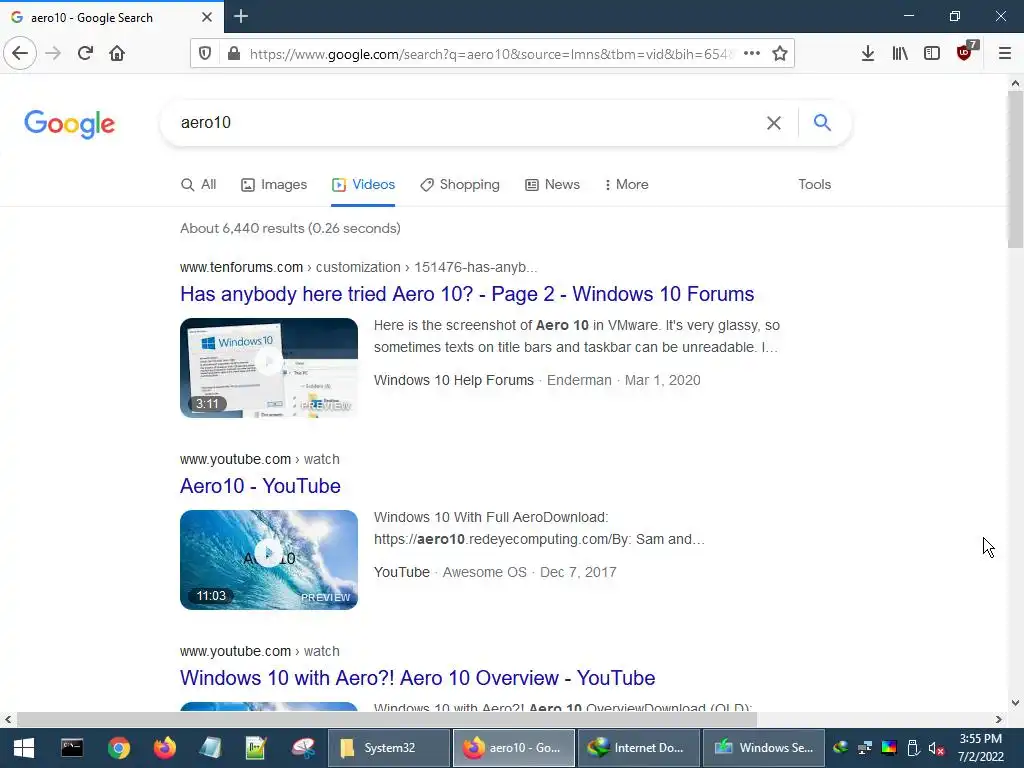
Task: Select the Videos tab
Action: point(363,185)
